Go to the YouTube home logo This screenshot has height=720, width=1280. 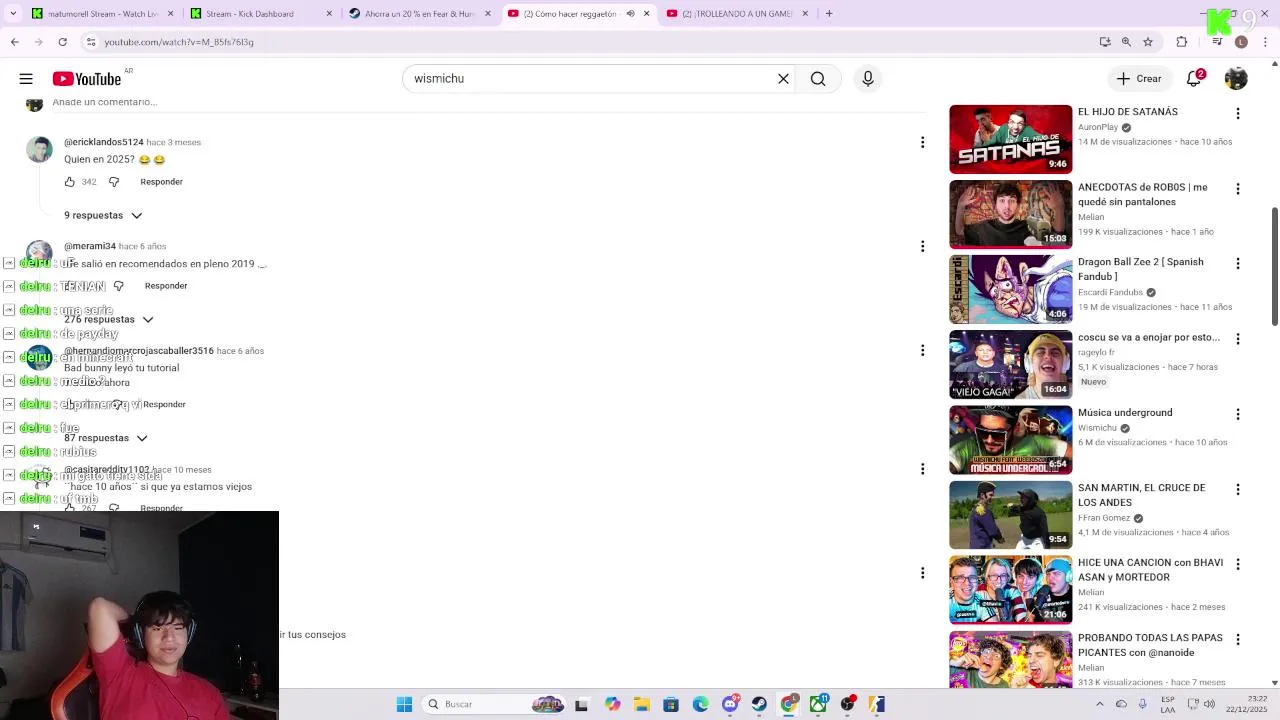(87, 79)
